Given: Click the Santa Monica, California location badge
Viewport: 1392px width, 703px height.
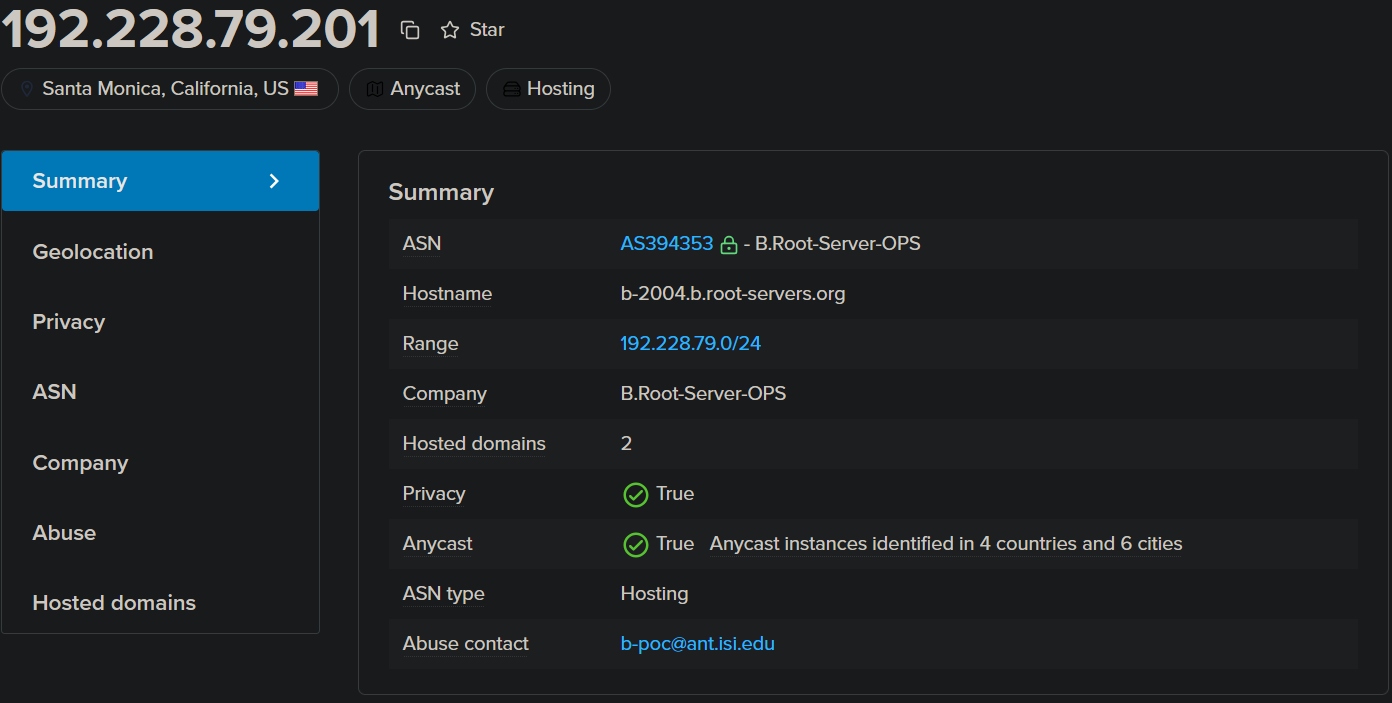Looking at the screenshot, I should pos(165,89).
